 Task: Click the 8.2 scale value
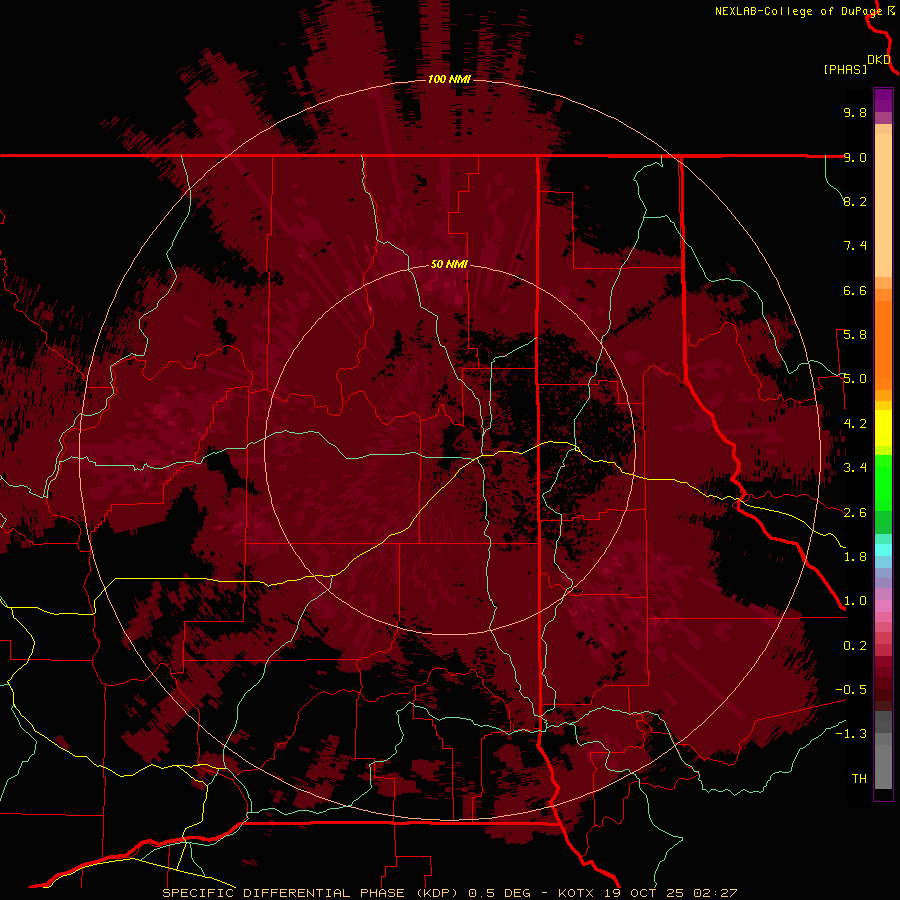pyautogui.click(x=855, y=201)
